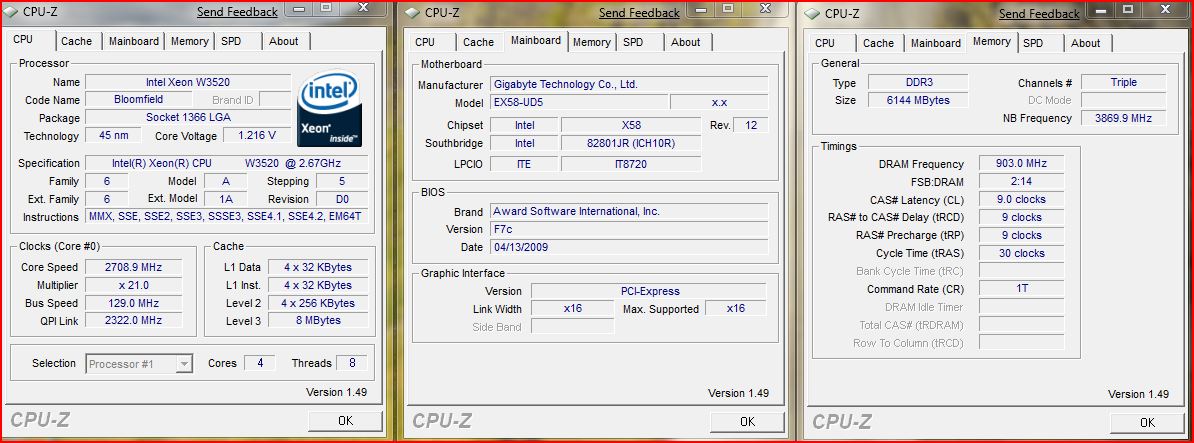Click the Package value 'Socket 1366 LGA'
This screenshot has height=443, width=1194.
[188, 117]
